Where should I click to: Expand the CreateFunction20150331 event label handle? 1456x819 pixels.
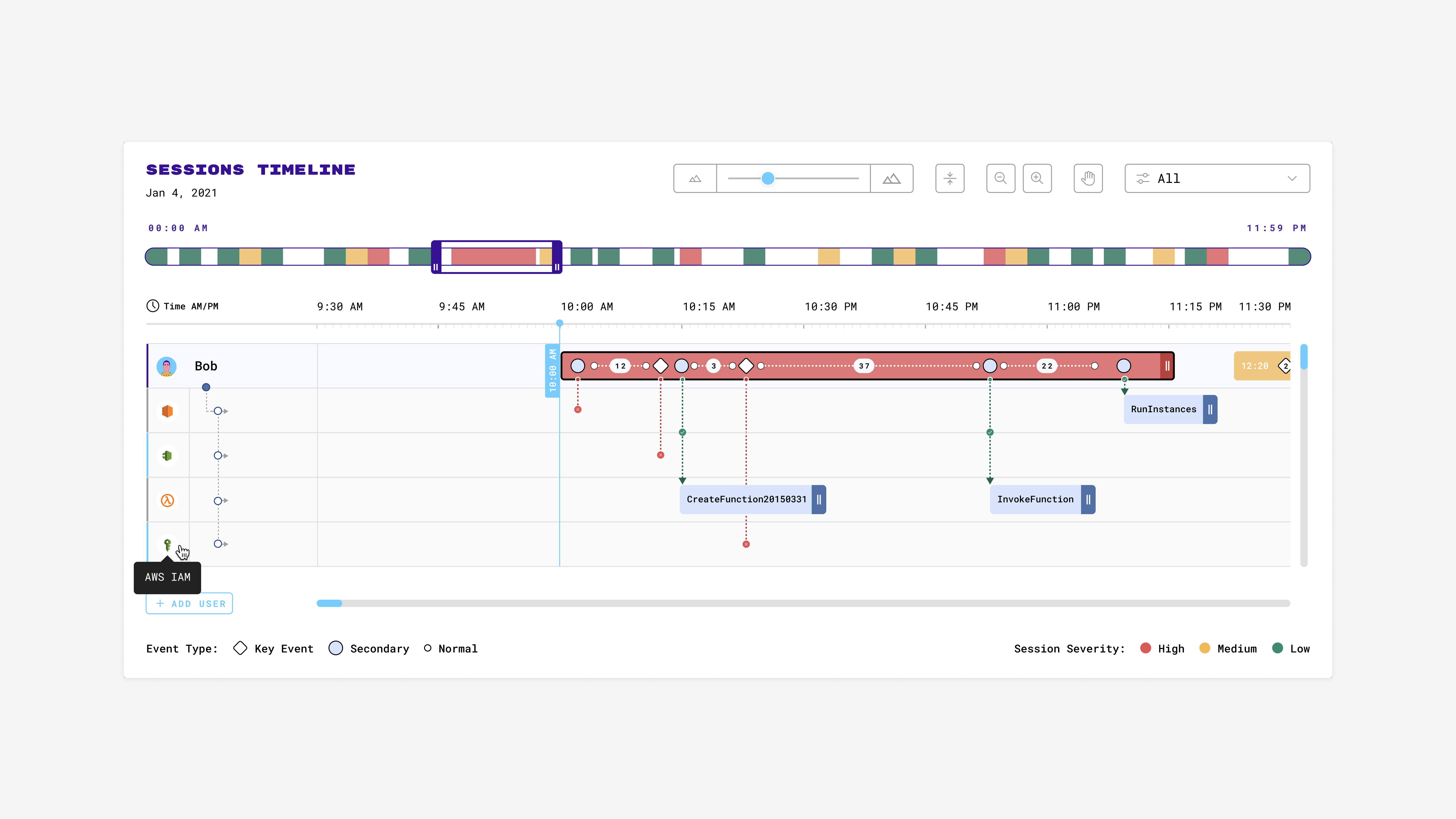[819, 499]
